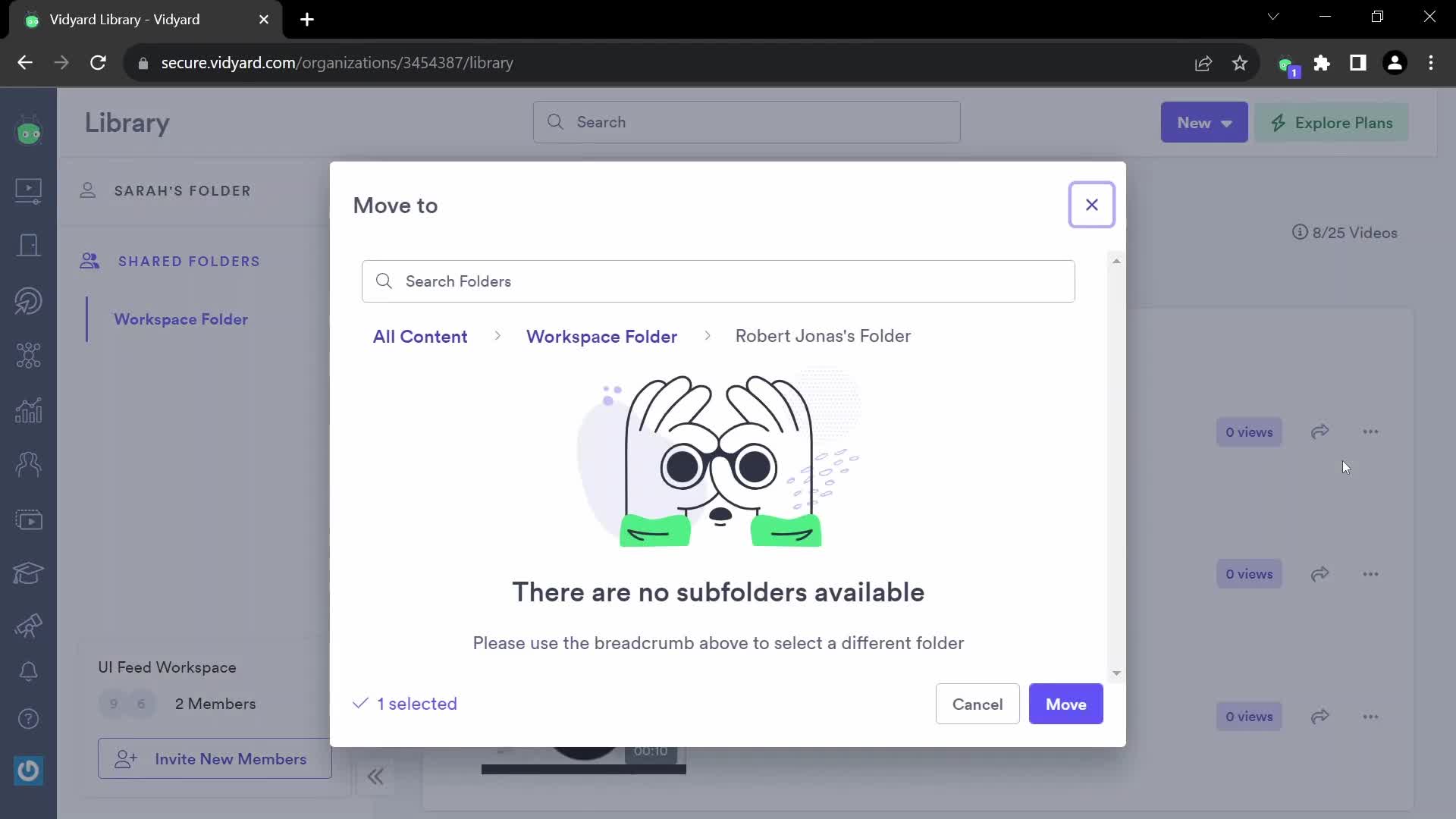Go to Workspace Folder breadcrumb in dialog
Image resolution: width=1456 pixels, height=819 pixels.
(601, 336)
